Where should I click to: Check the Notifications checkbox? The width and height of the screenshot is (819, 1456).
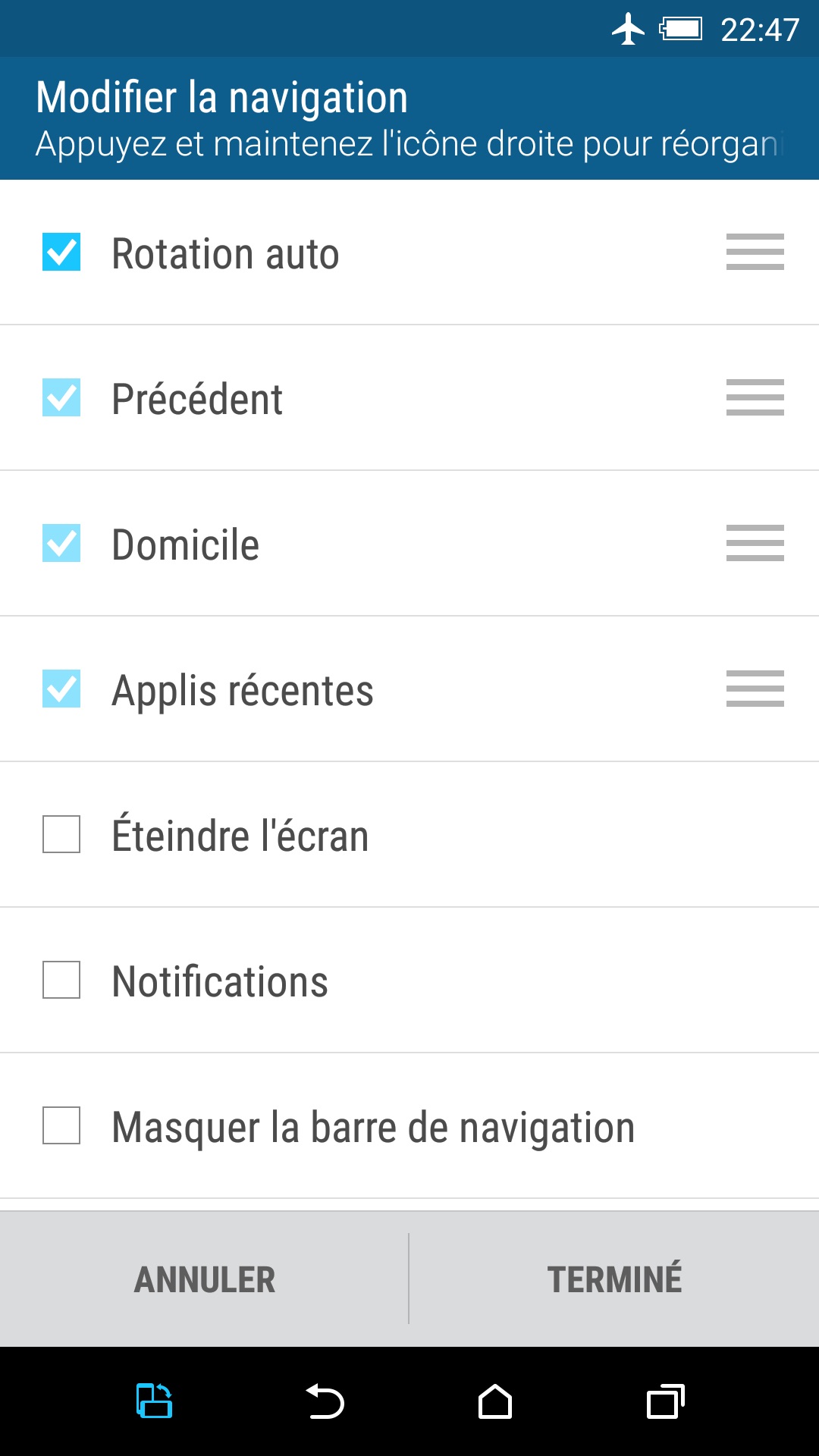pyautogui.click(x=61, y=980)
